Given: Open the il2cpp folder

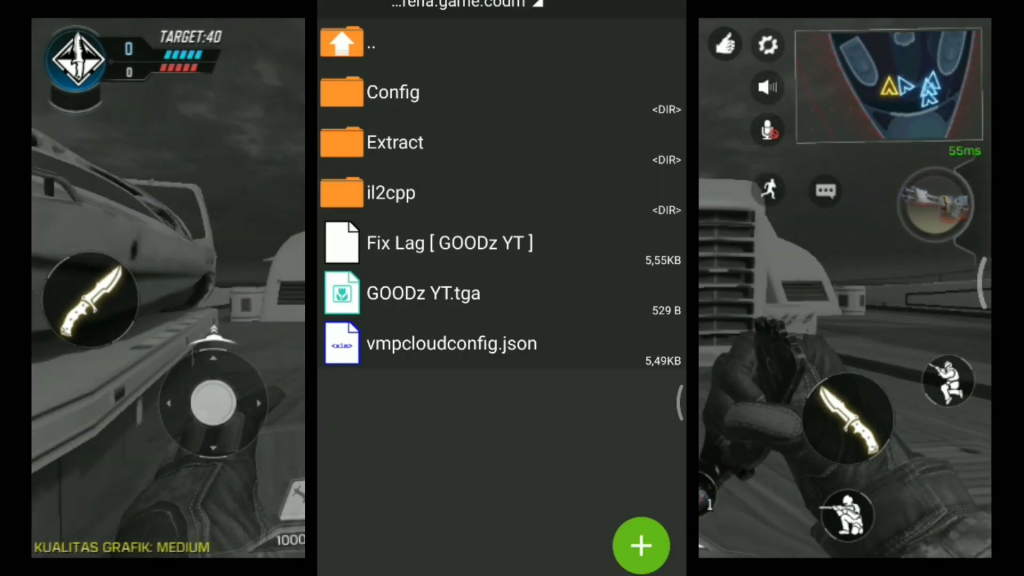Looking at the screenshot, I should coord(342,192).
